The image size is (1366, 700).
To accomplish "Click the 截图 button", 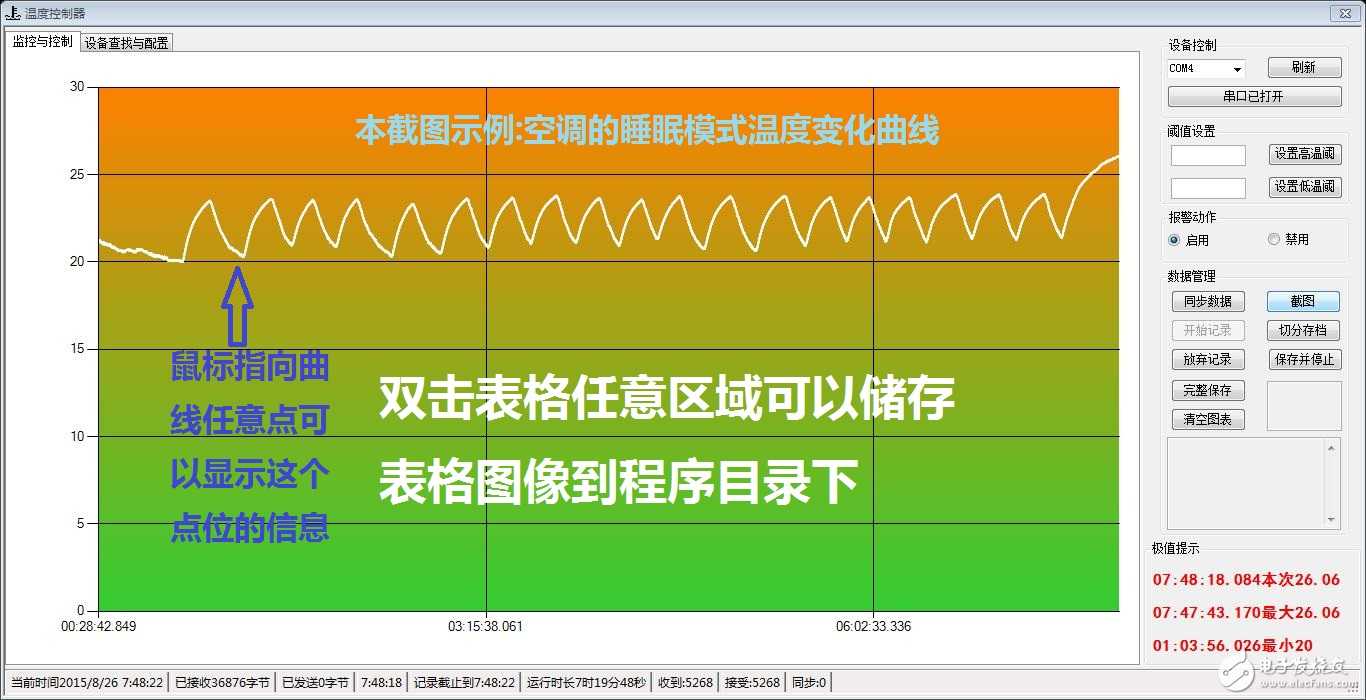I will click(x=1304, y=301).
